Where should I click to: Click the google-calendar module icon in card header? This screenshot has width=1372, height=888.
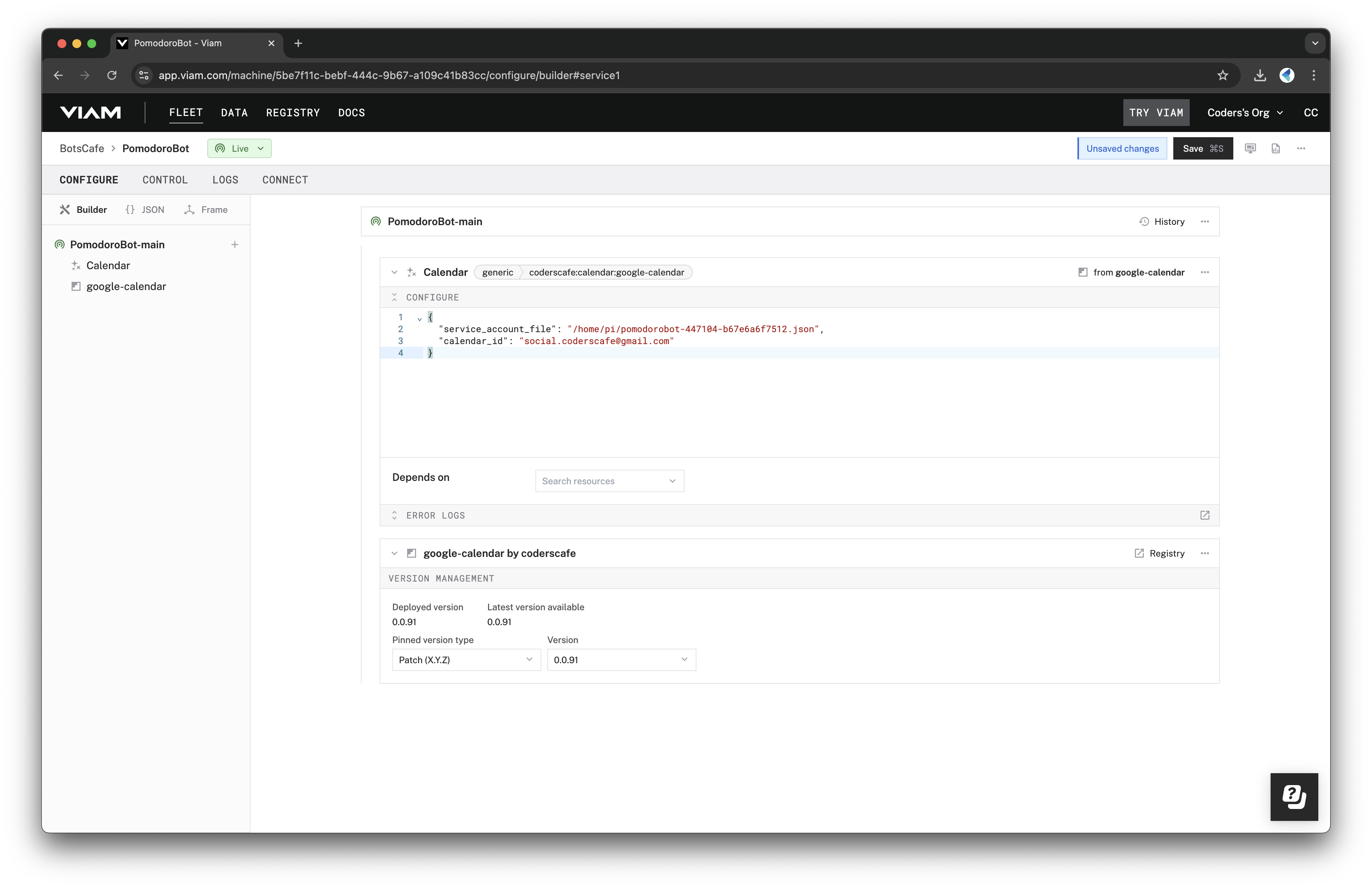412,553
